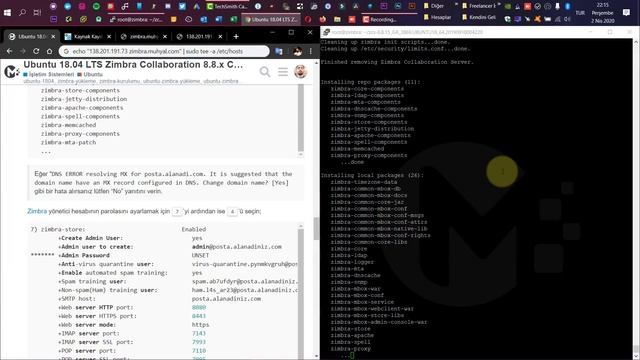The image size is (640, 360).
Task: Open the Chrome profile avatar
Action: pos(297,51)
